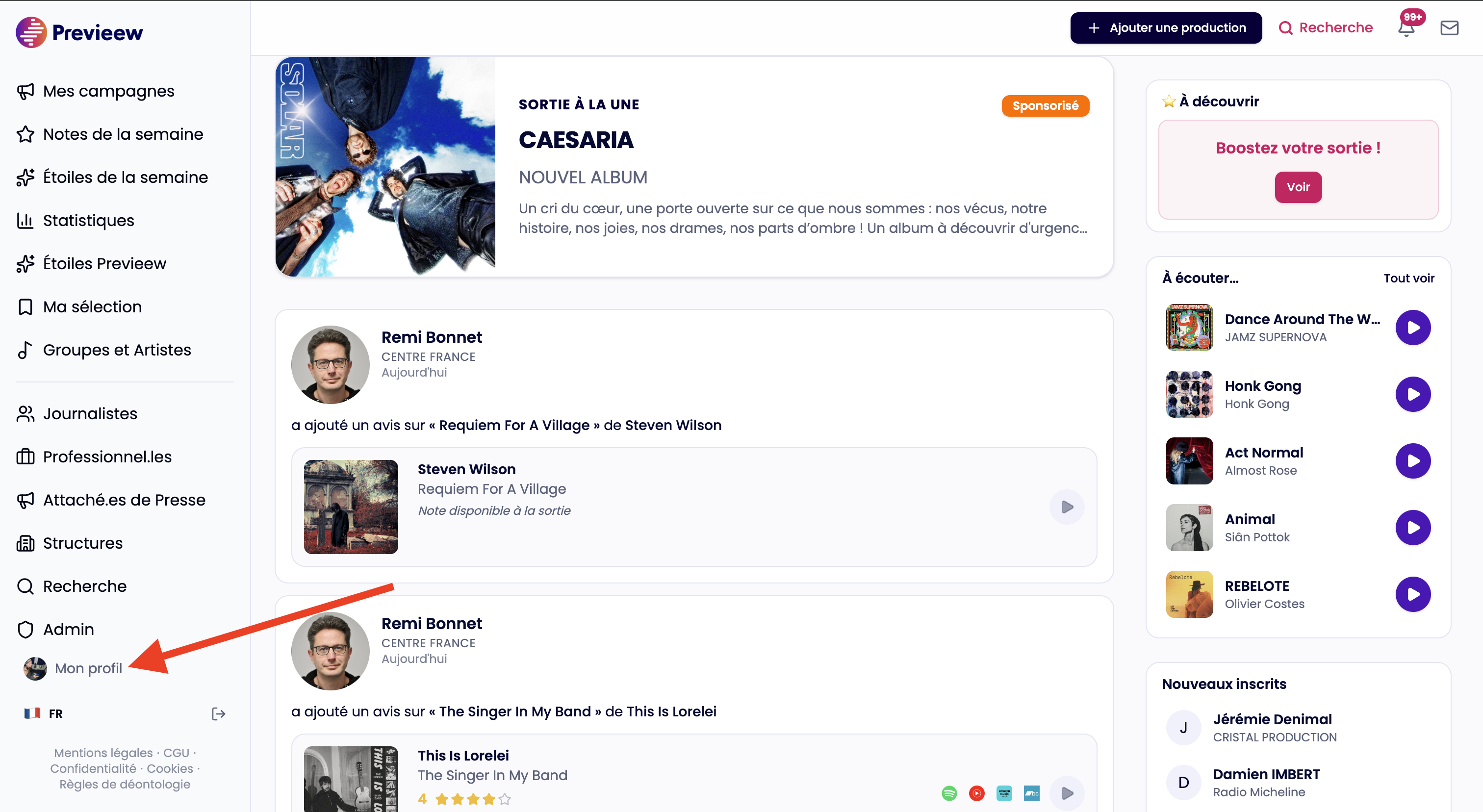Open Confidentialité footer link
Image resolution: width=1483 pixels, height=812 pixels.
click(93, 768)
